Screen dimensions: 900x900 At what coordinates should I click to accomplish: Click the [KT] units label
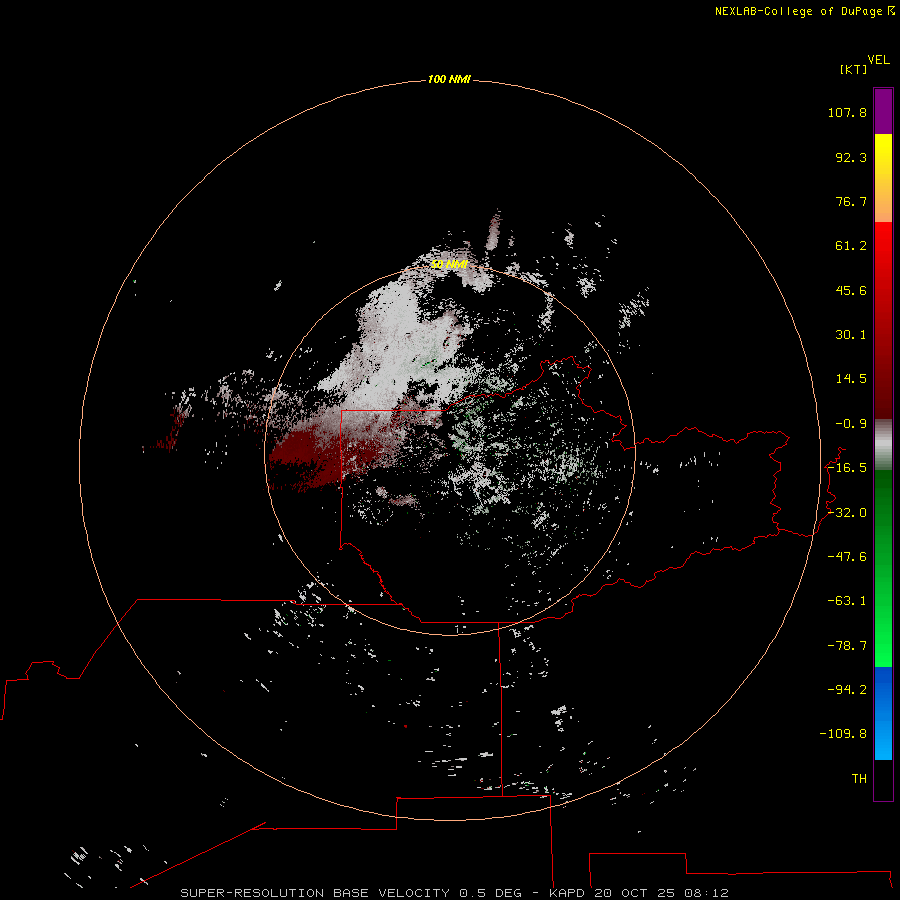point(853,69)
